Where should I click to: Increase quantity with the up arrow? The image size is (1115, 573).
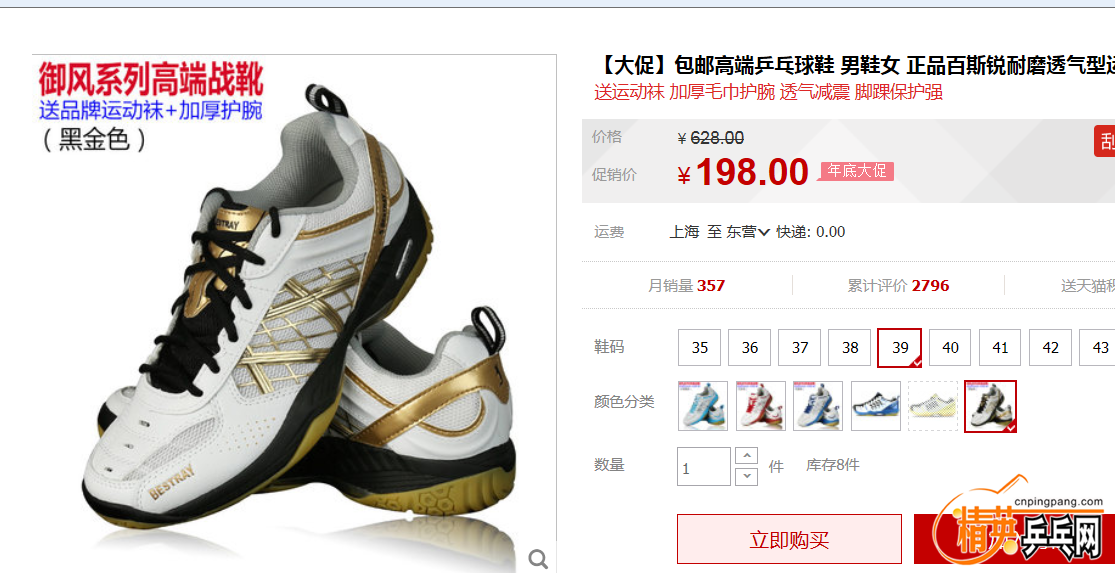746,456
